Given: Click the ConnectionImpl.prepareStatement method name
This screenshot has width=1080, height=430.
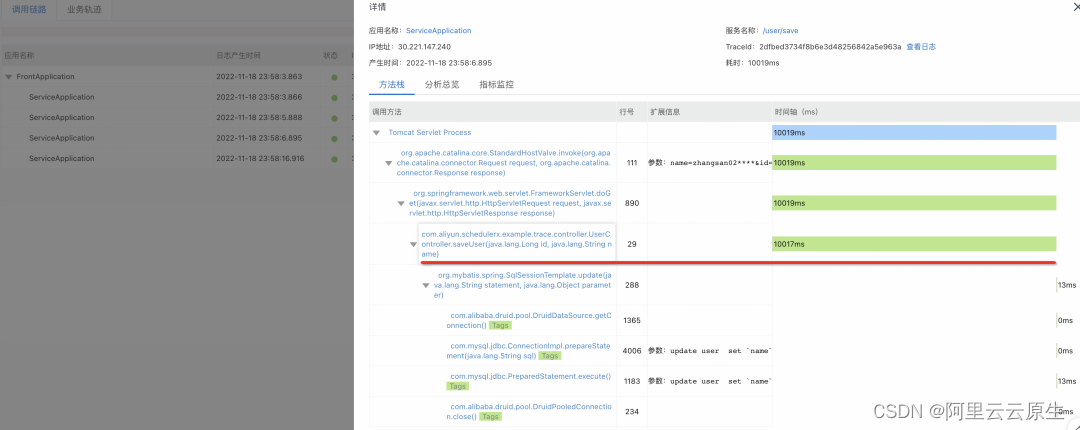Looking at the screenshot, I should click(x=528, y=351).
